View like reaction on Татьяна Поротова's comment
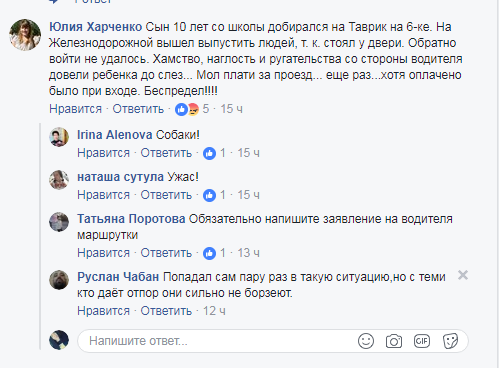This screenshot has height=368, width=499. pos(209,253)
